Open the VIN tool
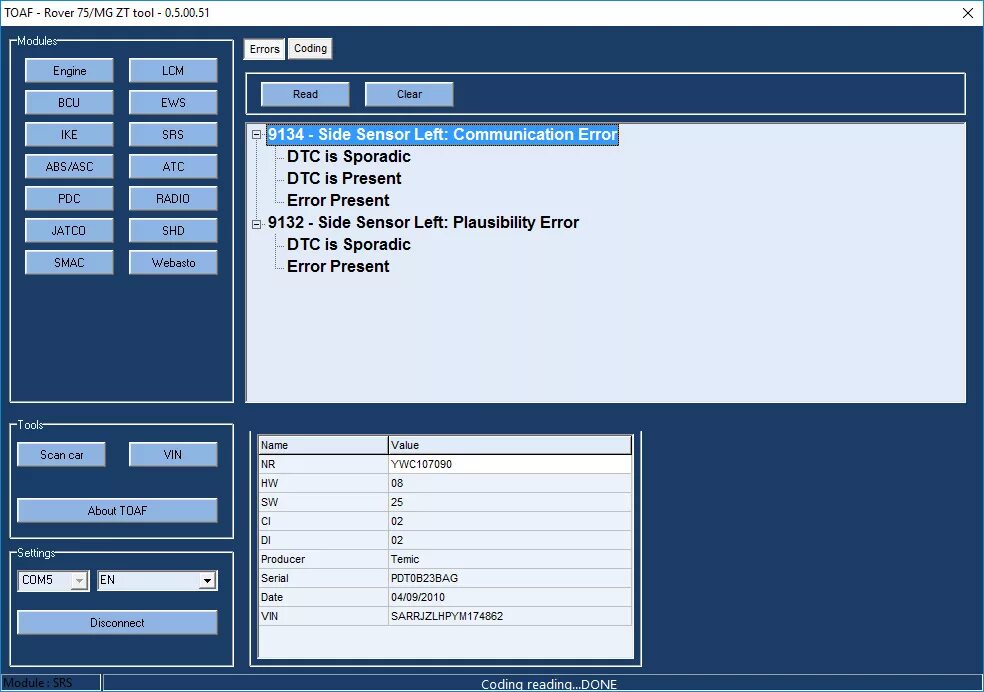984x692 pixels. pos(173,455)
